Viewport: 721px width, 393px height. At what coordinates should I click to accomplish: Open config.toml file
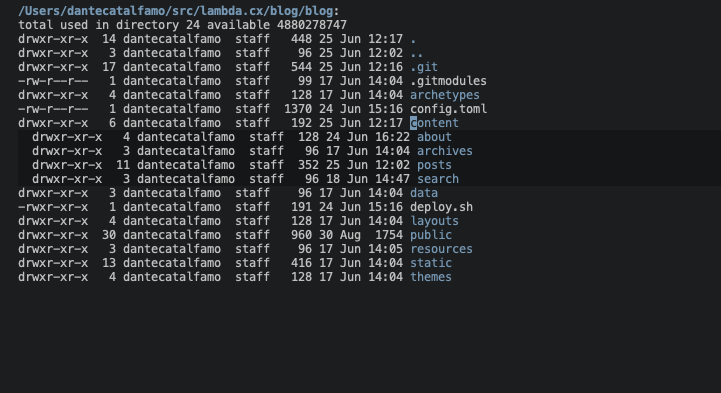click(x=448, y=109)
